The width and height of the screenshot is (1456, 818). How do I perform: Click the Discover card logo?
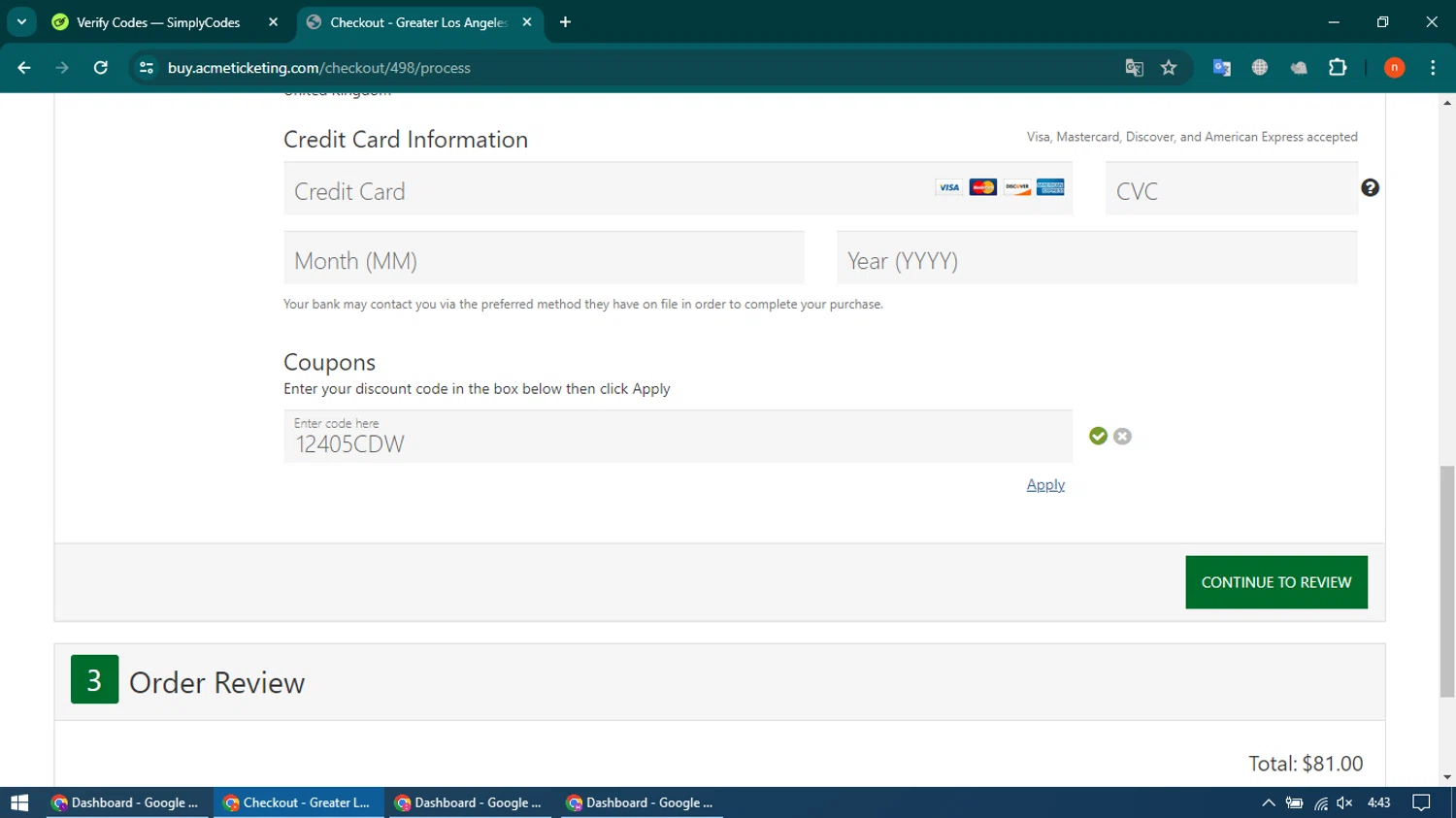click(x=1016, y=187)
